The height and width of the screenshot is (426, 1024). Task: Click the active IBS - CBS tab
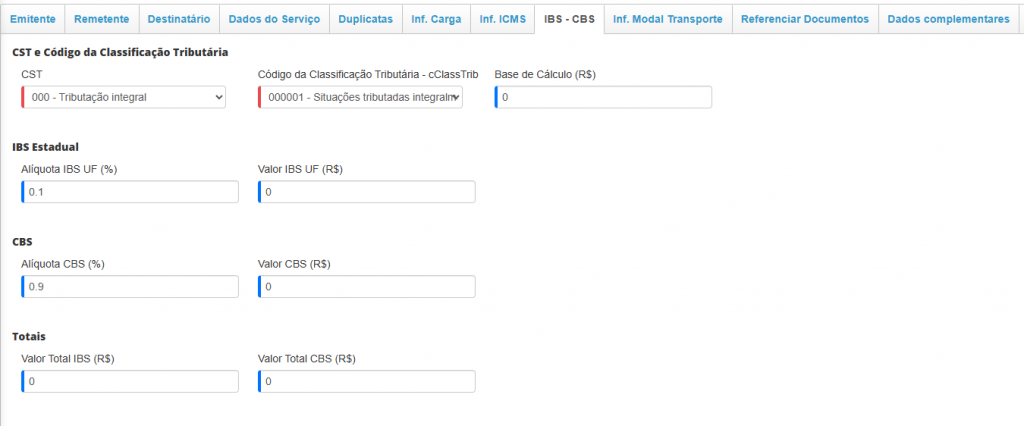[x=569, y=19]
